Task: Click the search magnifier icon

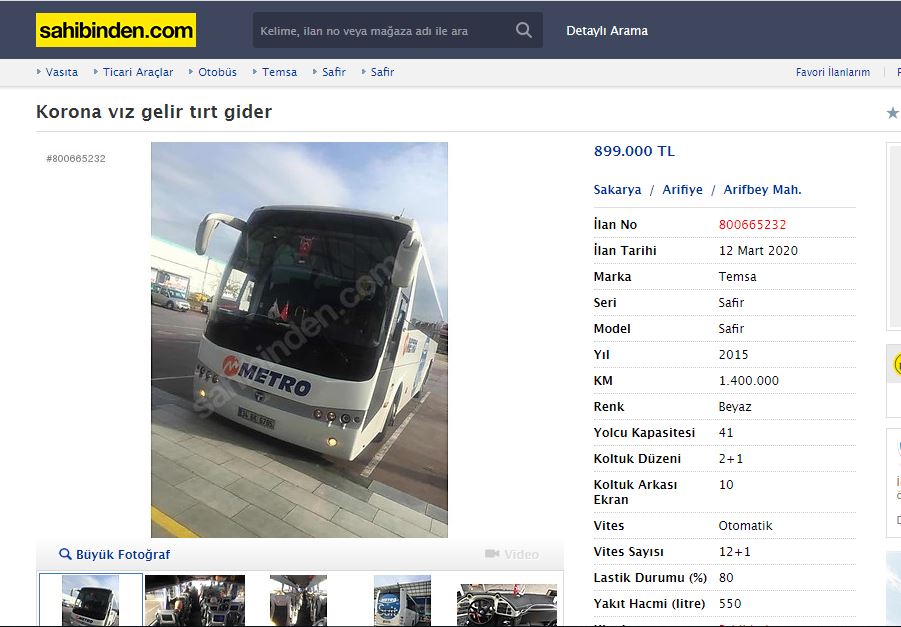Action: click(x=523, y=30)
